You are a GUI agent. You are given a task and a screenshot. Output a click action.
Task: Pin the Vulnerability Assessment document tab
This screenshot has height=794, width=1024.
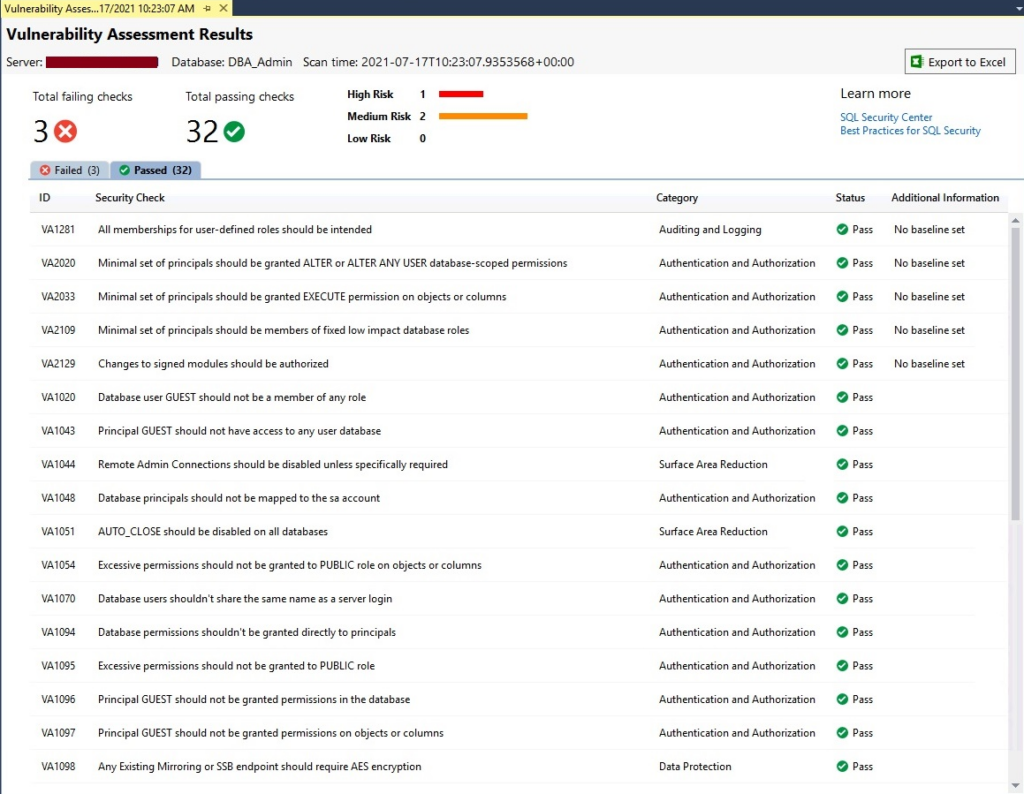[x=207, y=8]
